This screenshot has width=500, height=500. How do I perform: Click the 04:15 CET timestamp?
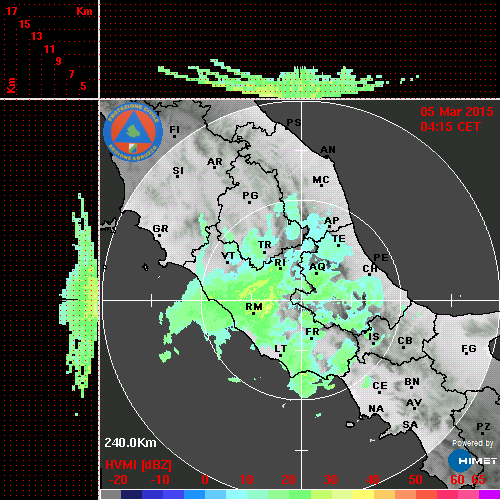click(x=450, y=127)
